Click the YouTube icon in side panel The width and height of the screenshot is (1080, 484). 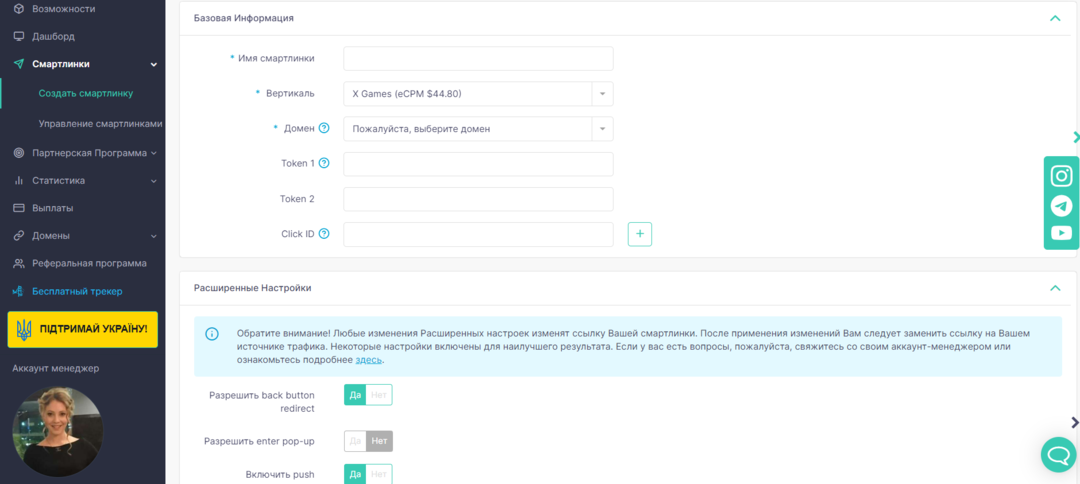click(1061, 233)
